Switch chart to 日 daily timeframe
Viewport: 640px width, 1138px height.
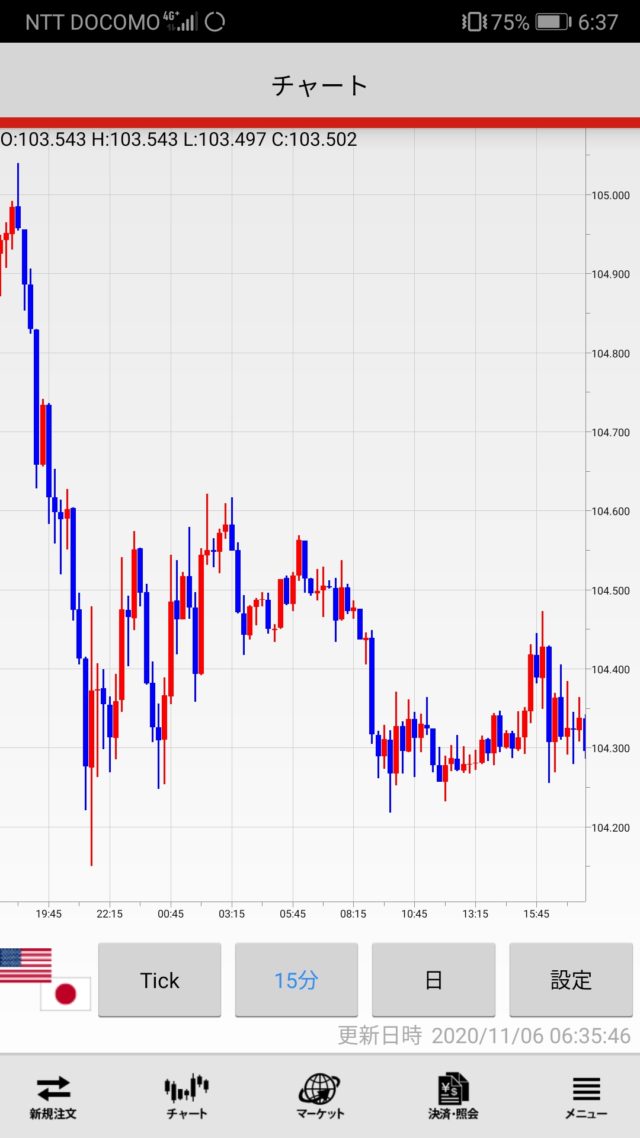coord(433,980)
